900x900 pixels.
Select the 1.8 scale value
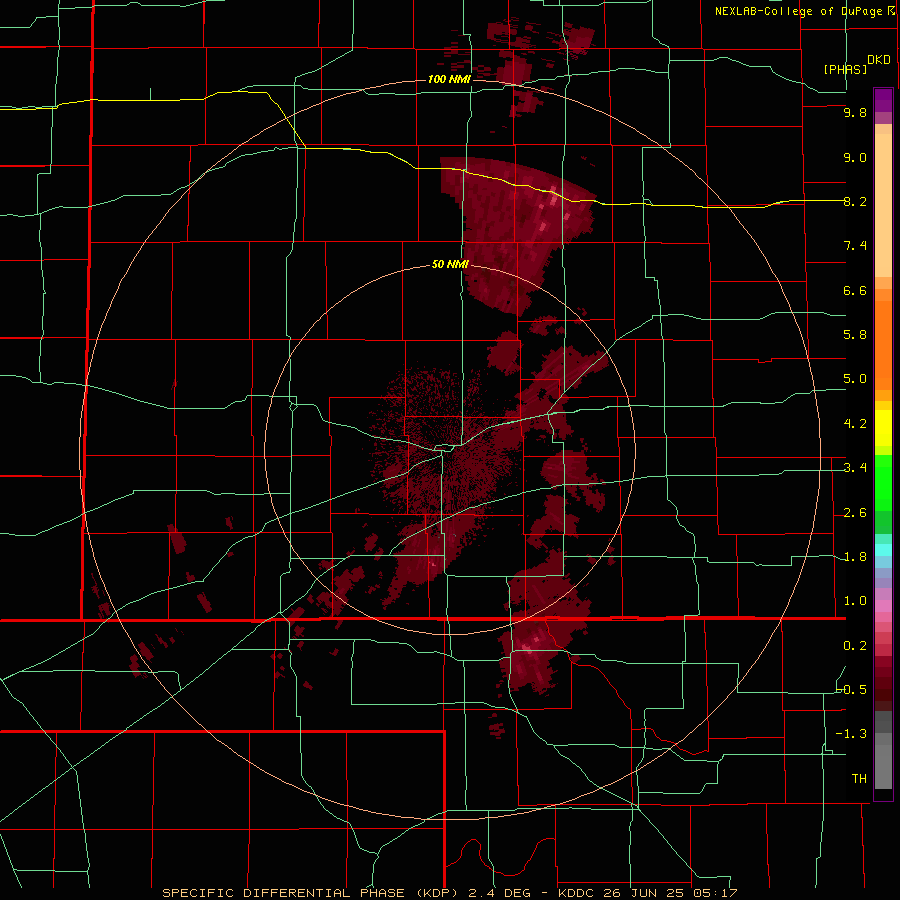[x=855, y=557]
